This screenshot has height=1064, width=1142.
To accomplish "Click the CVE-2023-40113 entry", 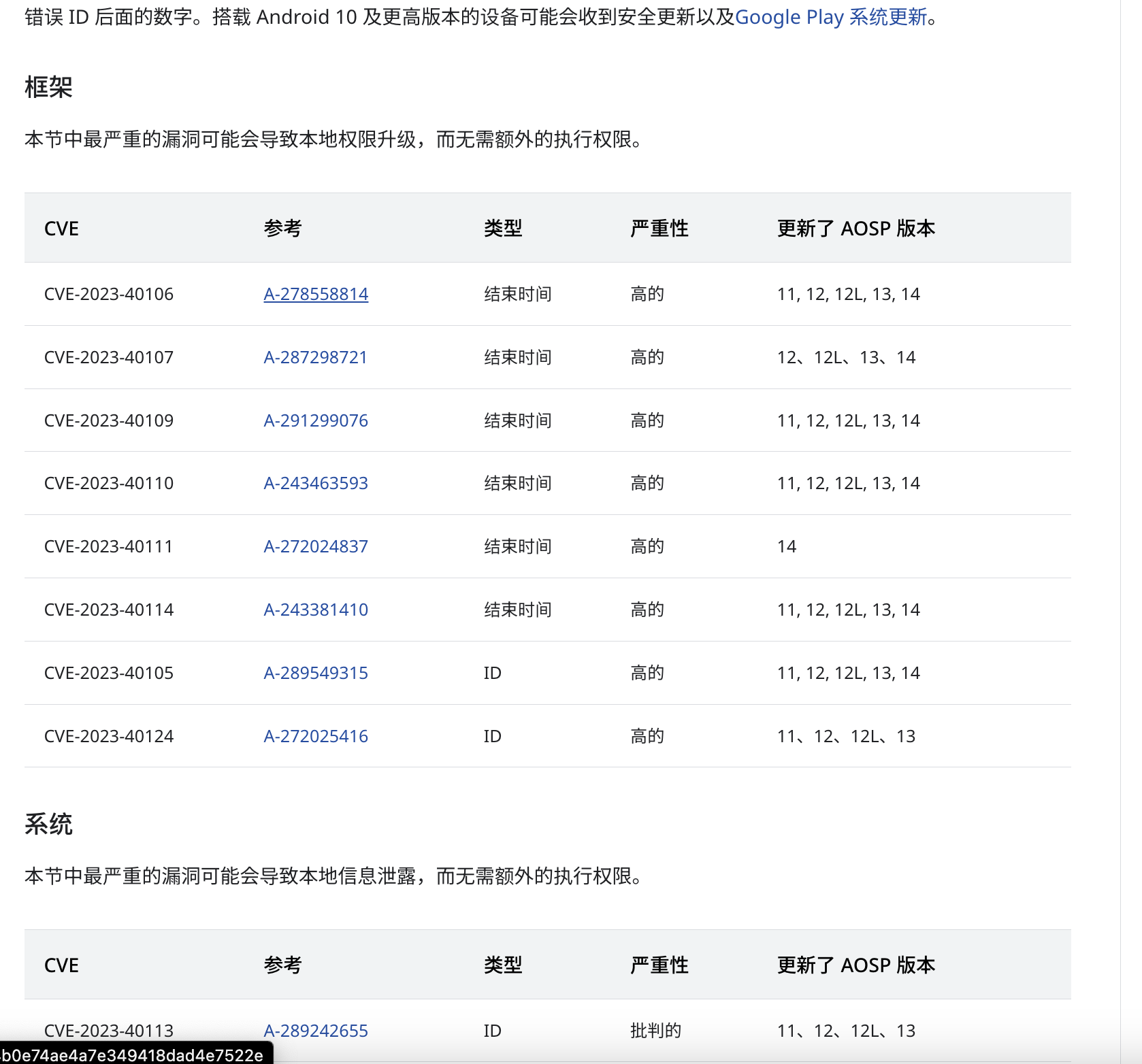I will coord(109,1031).
